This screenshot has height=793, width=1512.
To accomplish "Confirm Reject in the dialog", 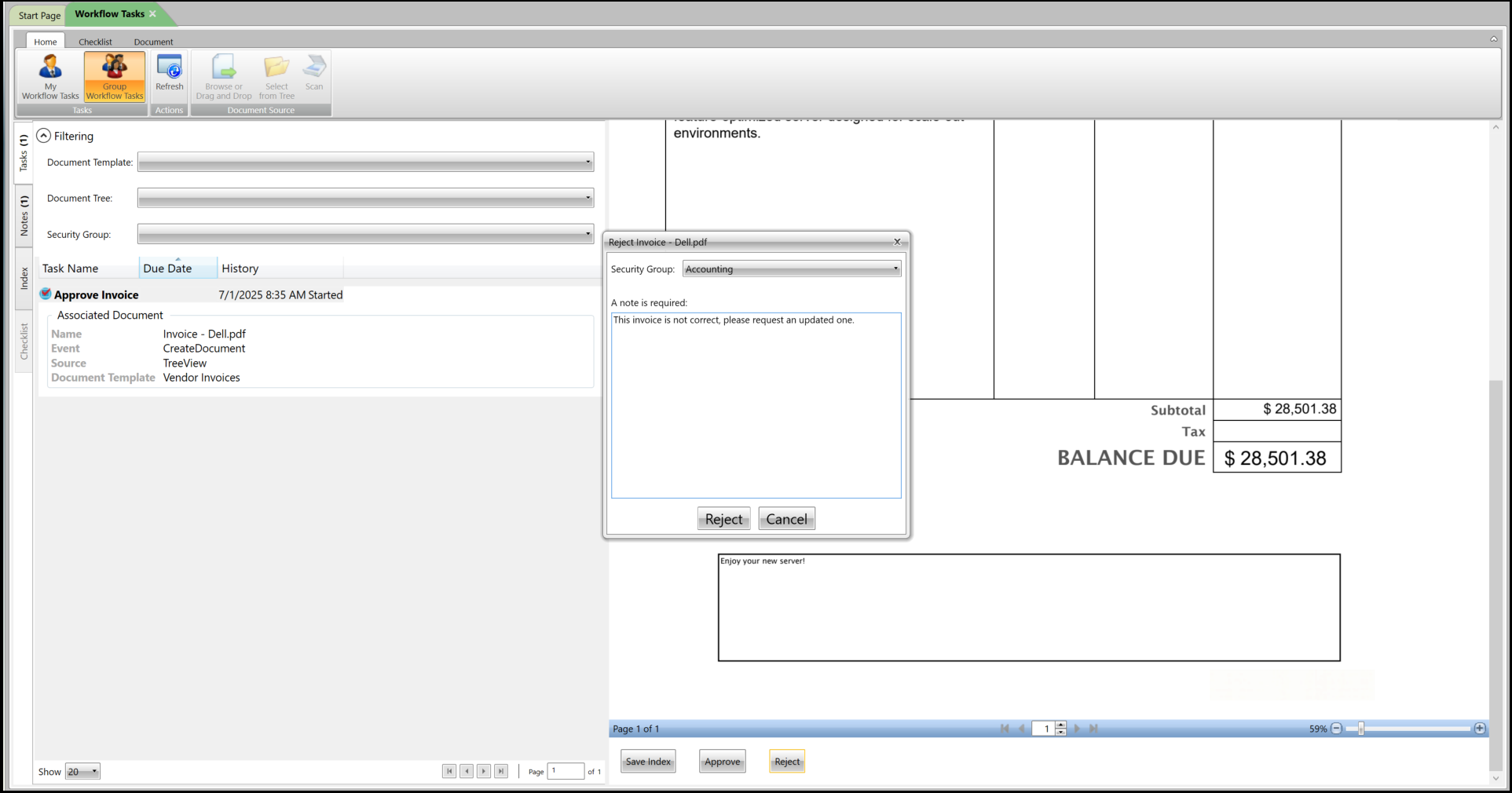I will [723, 519].
